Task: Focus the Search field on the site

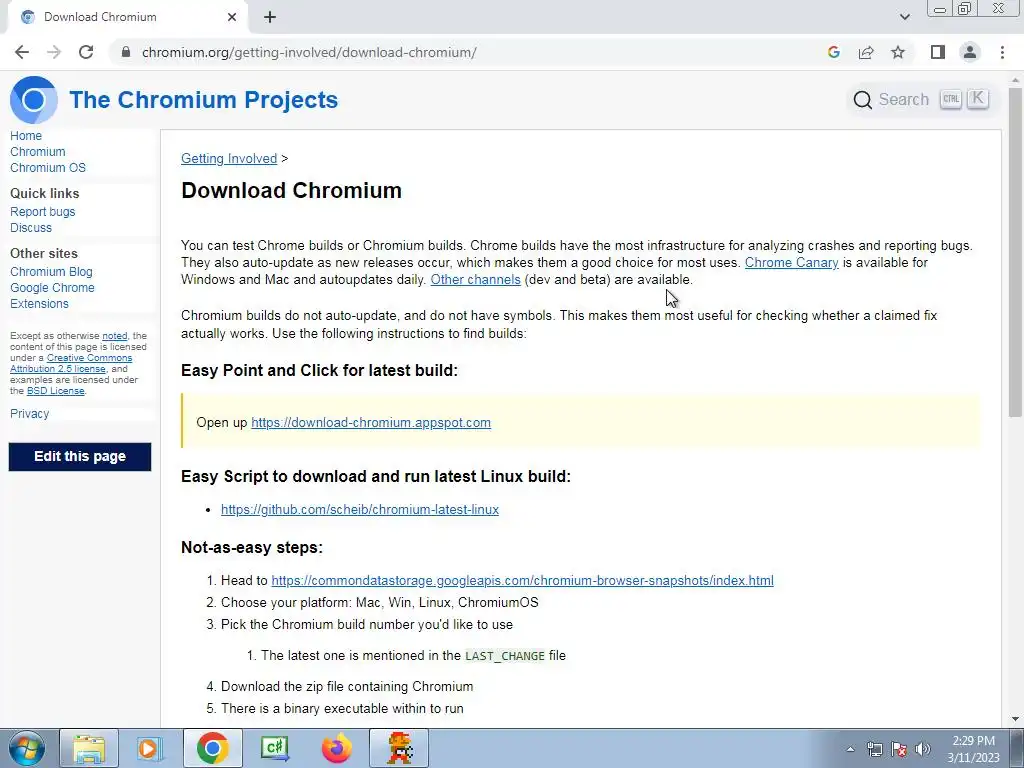Action: (923, 100)
